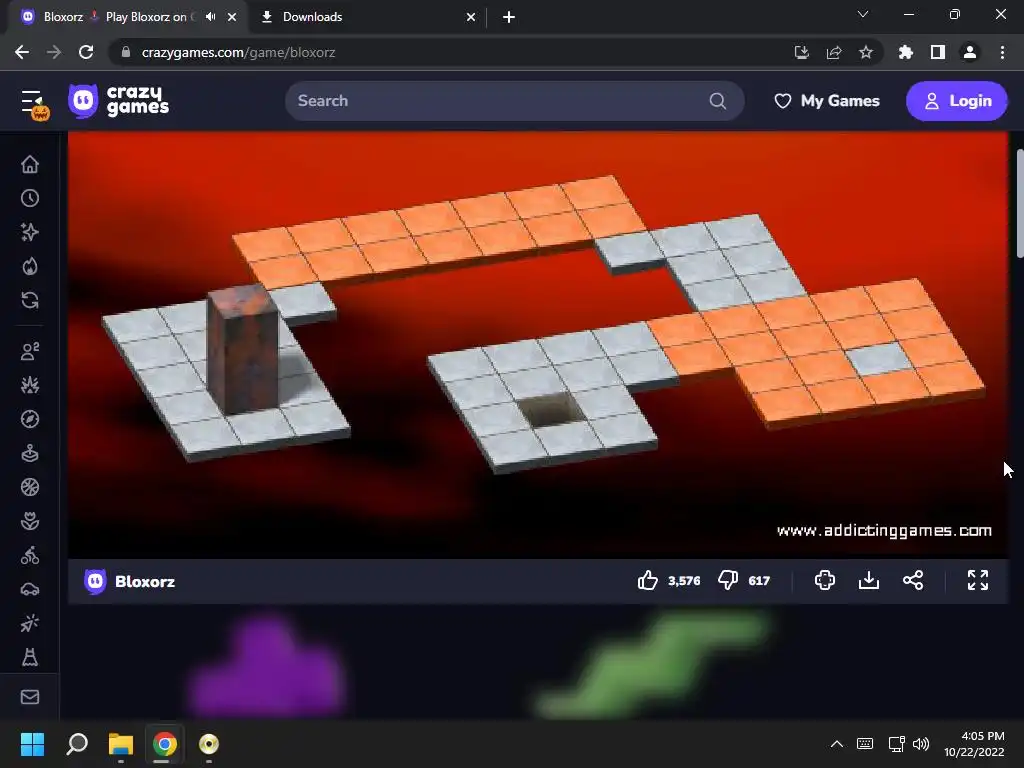Open Chrome three-dot menu
The image size is (1024, 768).
1002,52
